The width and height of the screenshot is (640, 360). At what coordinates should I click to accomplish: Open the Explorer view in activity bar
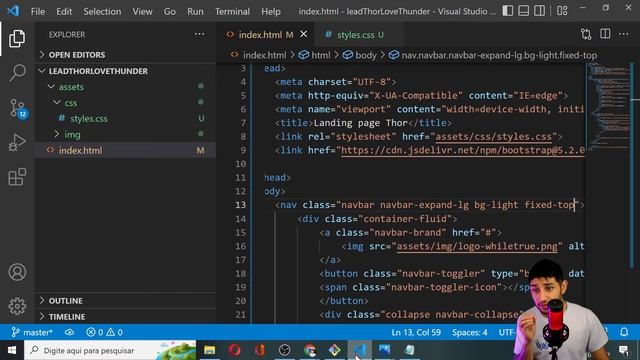click(x=17, y=38)
